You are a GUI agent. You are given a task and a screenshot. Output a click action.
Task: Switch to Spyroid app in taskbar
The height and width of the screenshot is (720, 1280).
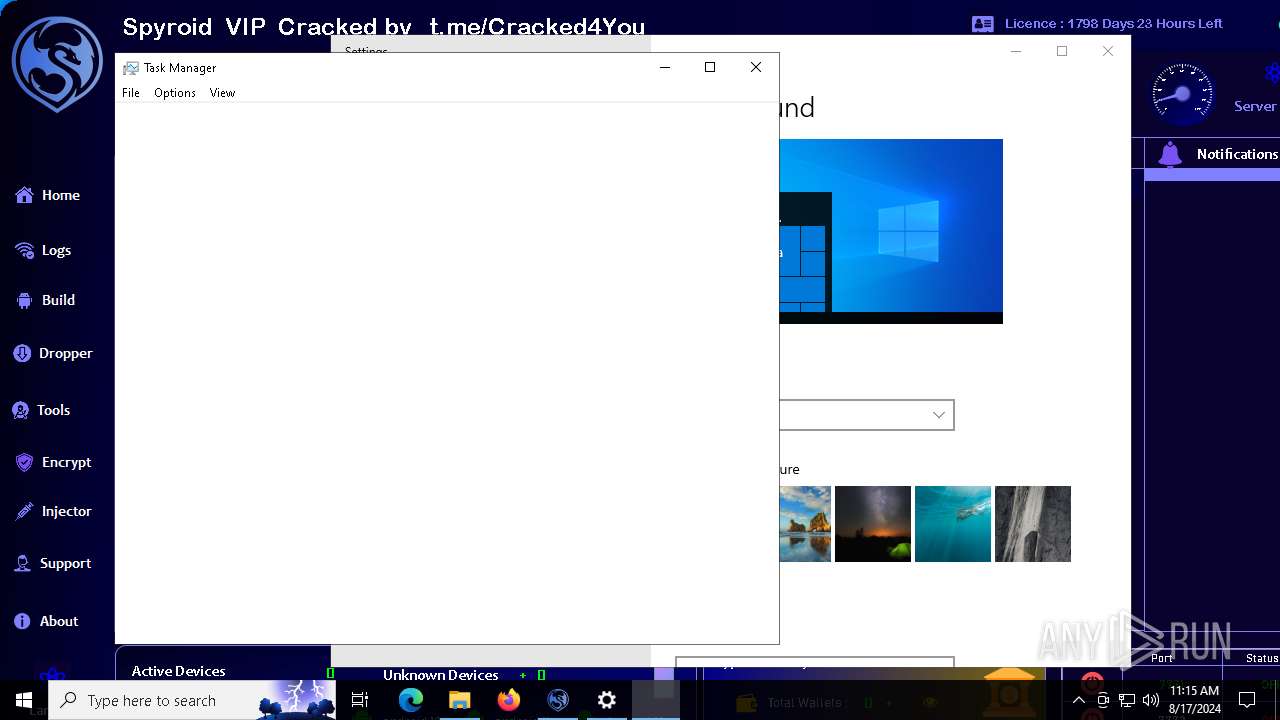558,700
